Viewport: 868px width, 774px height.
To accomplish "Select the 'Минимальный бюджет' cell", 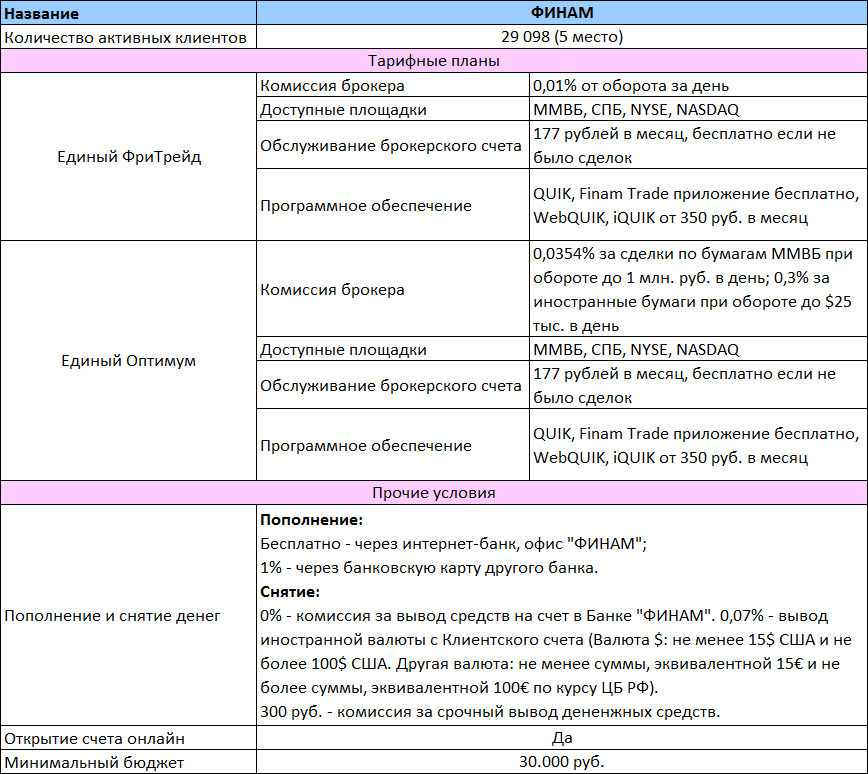I will [128, 762].
